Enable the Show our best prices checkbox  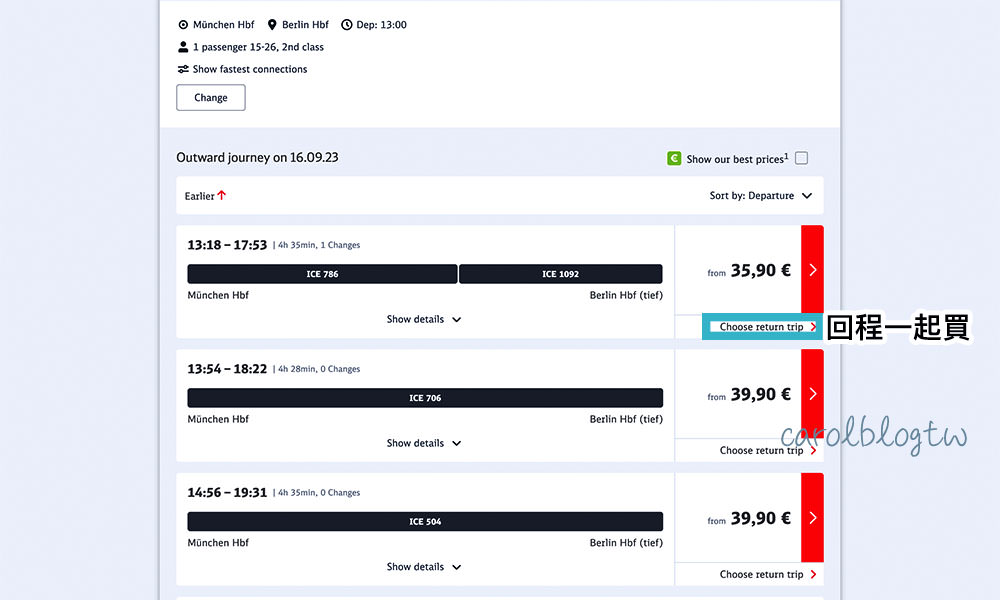tap(801, 158)
